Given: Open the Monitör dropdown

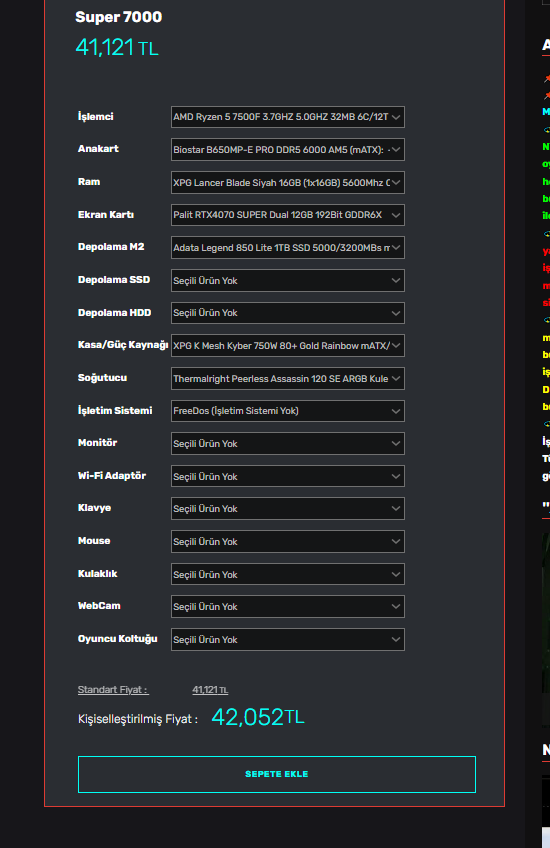Looking at the screenshot, I should pyautogui.click(x=288, y=443).
